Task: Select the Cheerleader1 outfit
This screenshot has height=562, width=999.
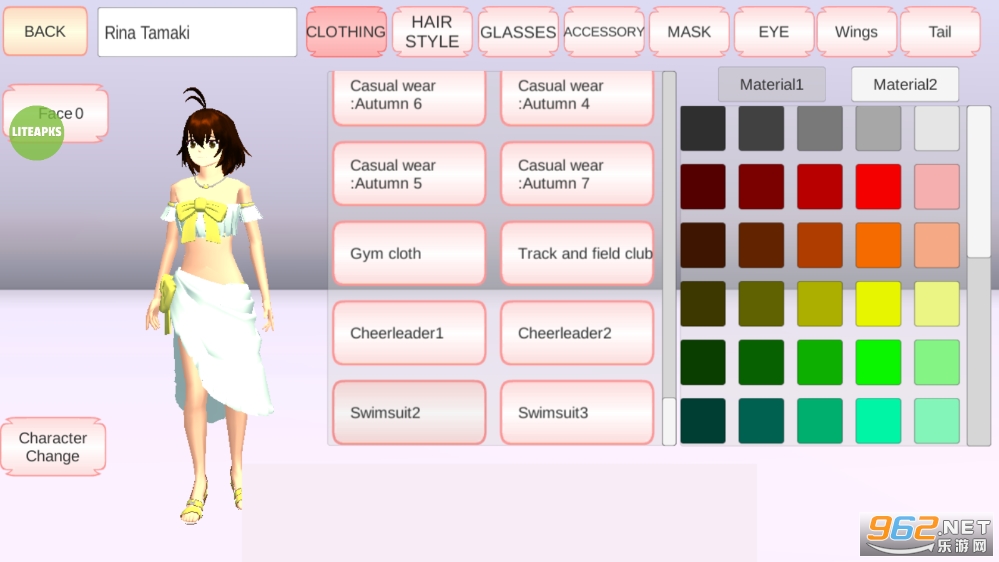Action: (409, 333)
